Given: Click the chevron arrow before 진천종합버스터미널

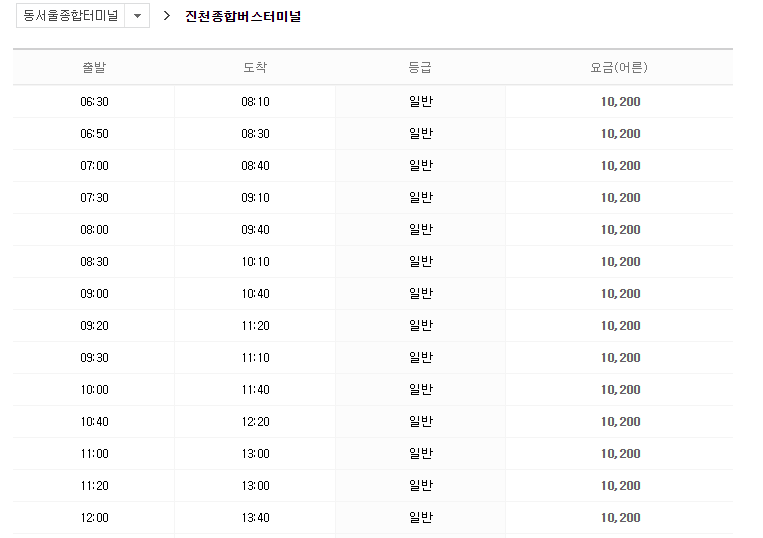Looking at the screenshot, I should (x=167, y=16).
